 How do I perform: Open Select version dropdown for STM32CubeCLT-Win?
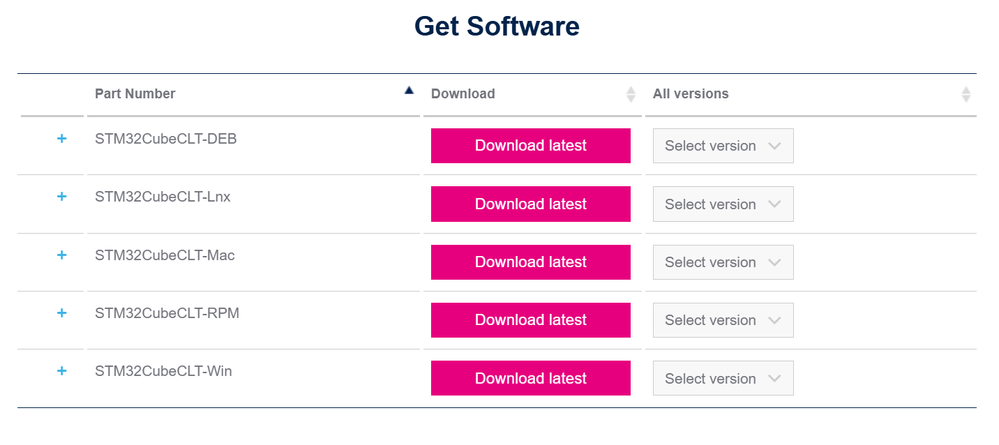(723, 378)
